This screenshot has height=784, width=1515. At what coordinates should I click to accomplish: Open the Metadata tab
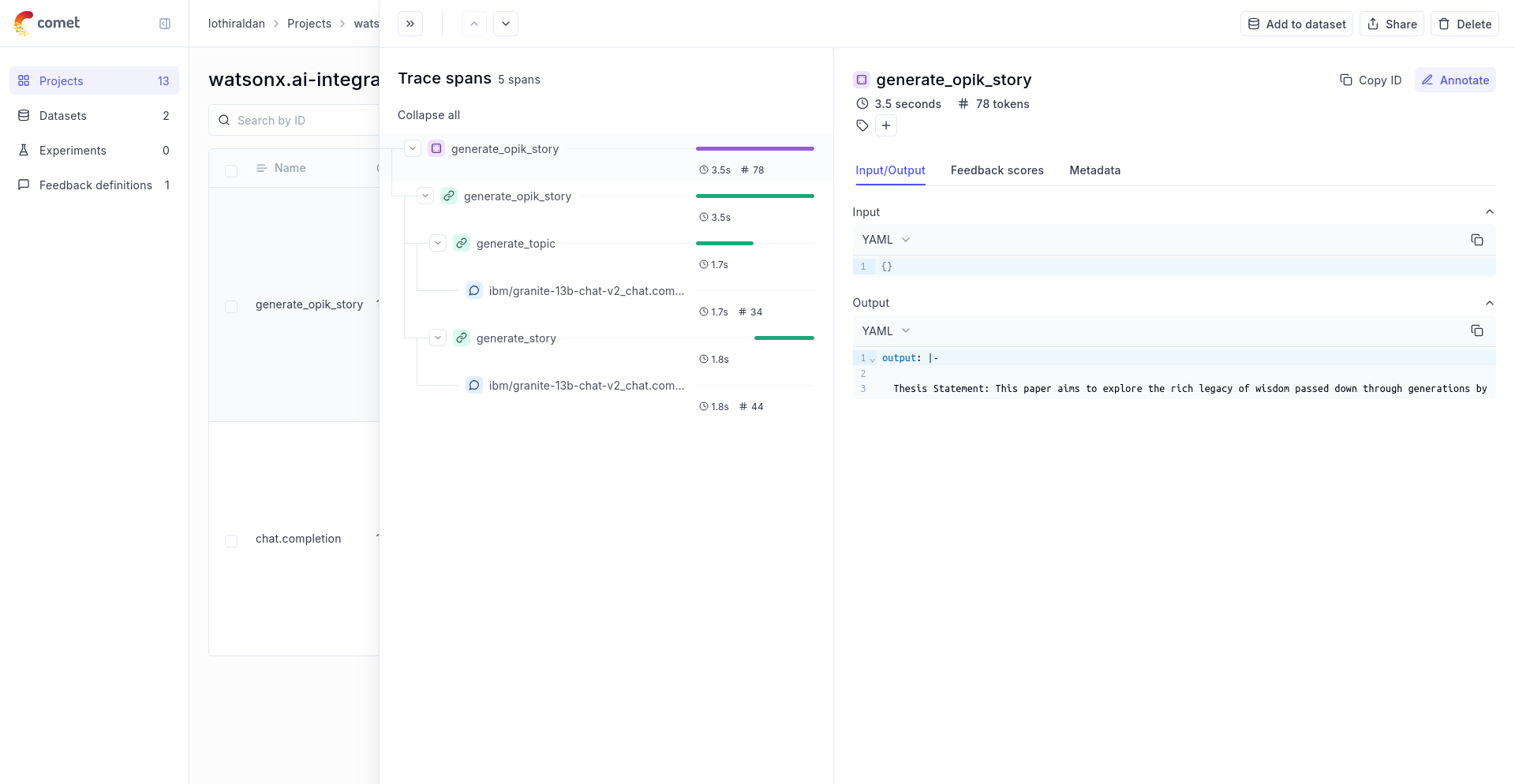[1094, 170]
